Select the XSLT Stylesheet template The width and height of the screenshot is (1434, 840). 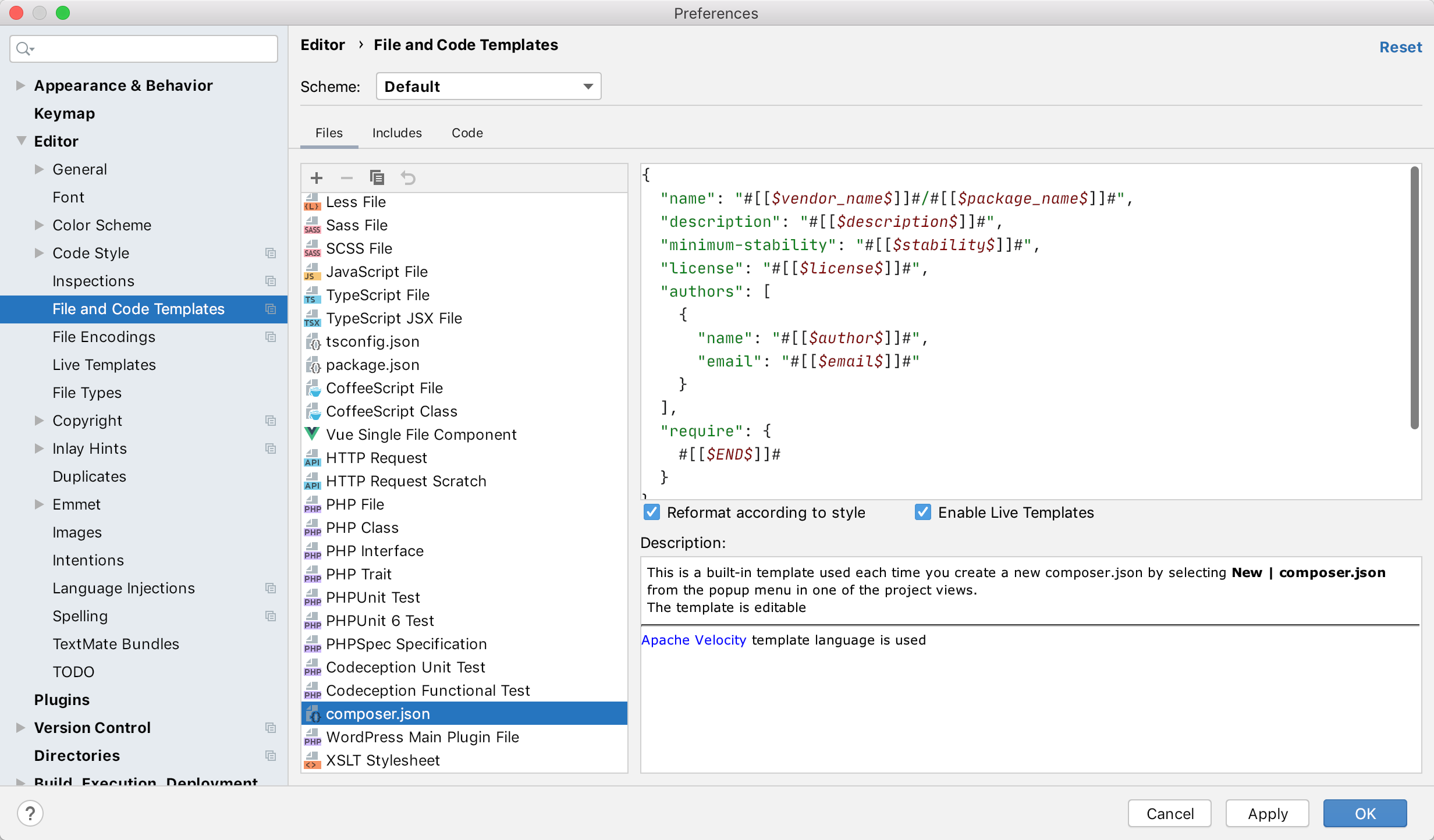click(384, 760)
